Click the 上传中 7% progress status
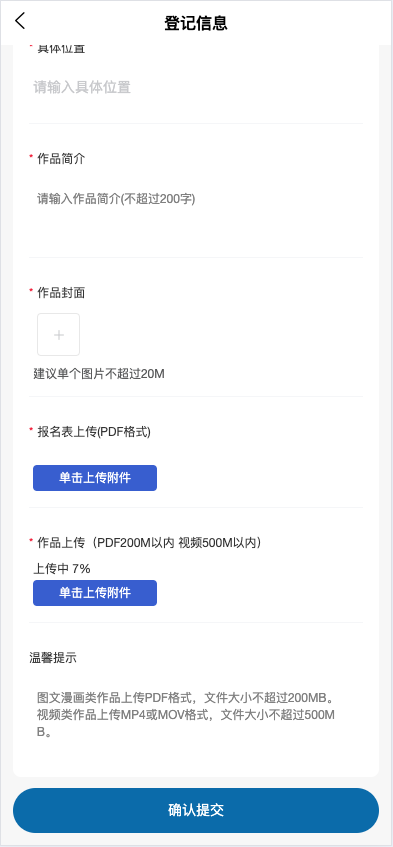 click(62, 568)
